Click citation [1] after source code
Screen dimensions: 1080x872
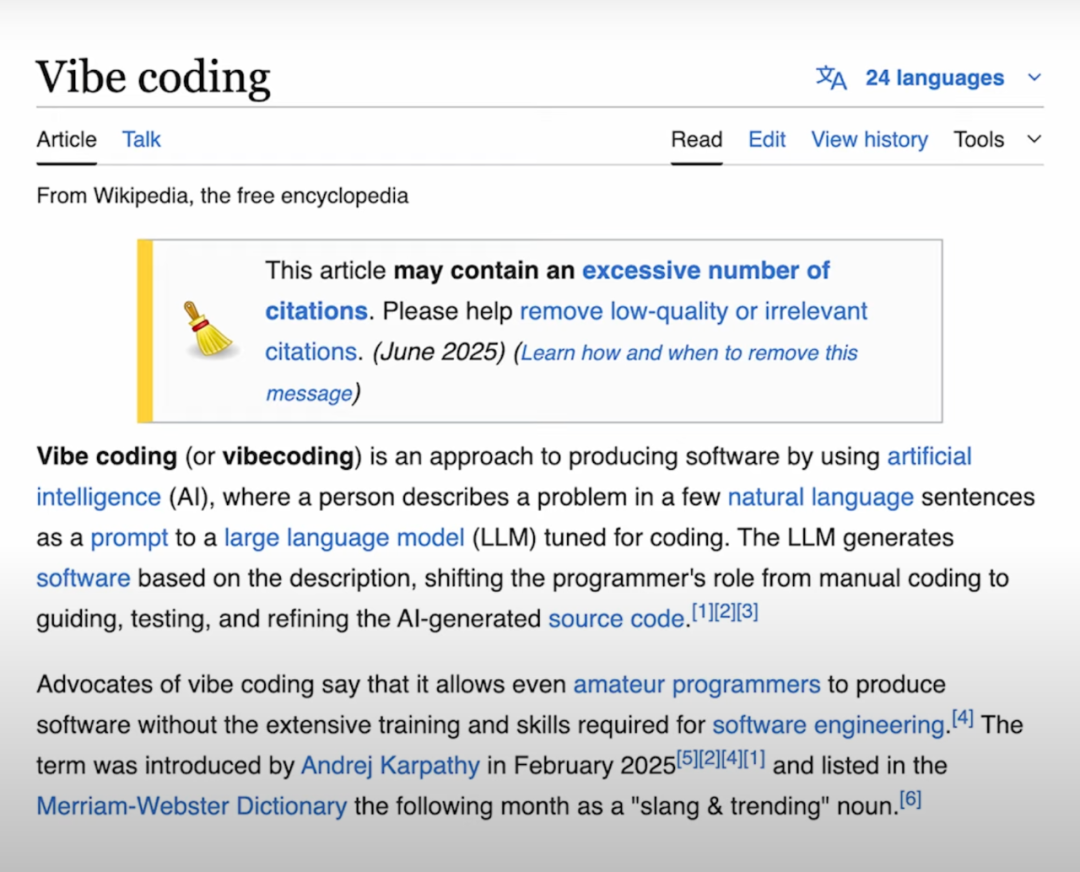point(702,611)
